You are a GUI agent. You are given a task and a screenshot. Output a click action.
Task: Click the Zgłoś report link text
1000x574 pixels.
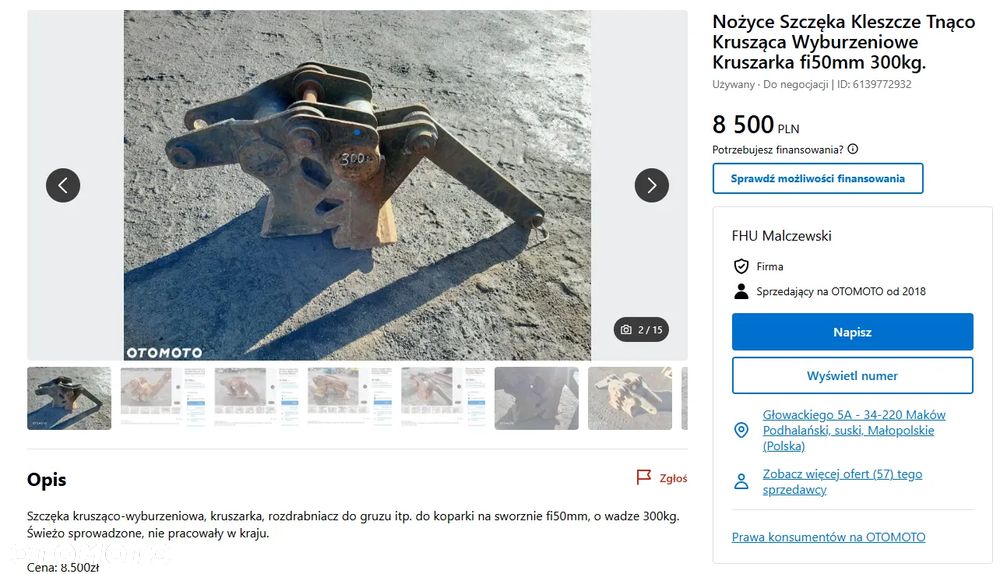(673, 478)
